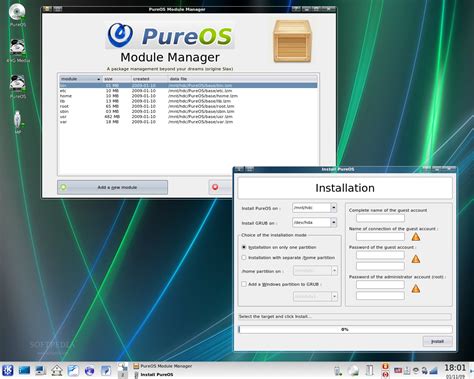Launch the home folder from the panel
This screenshot has height=379, width=474.
coord(57,370)
